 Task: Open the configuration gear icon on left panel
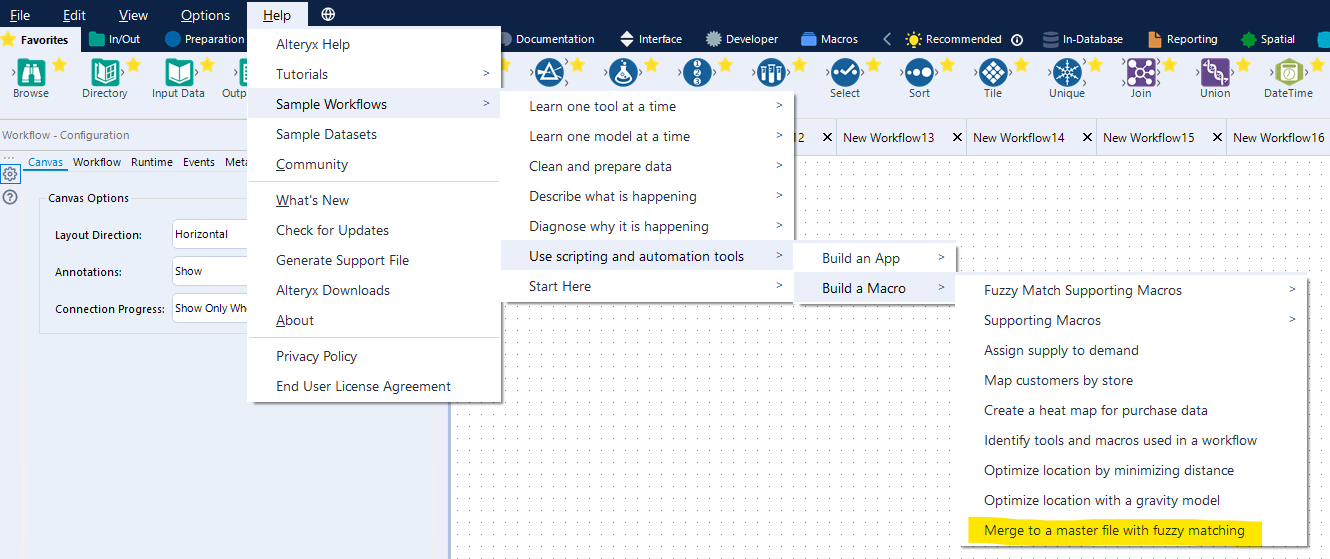pos(10,174)
